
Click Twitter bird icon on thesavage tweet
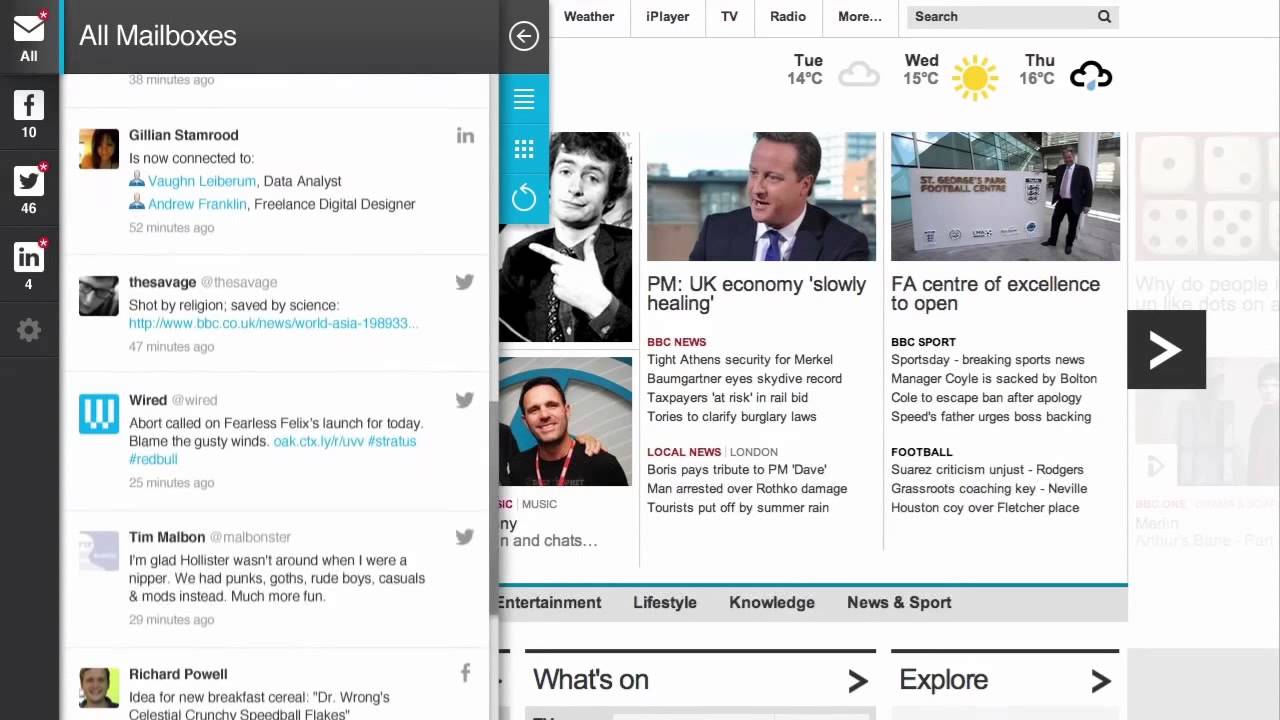click(x=465, y=282)
